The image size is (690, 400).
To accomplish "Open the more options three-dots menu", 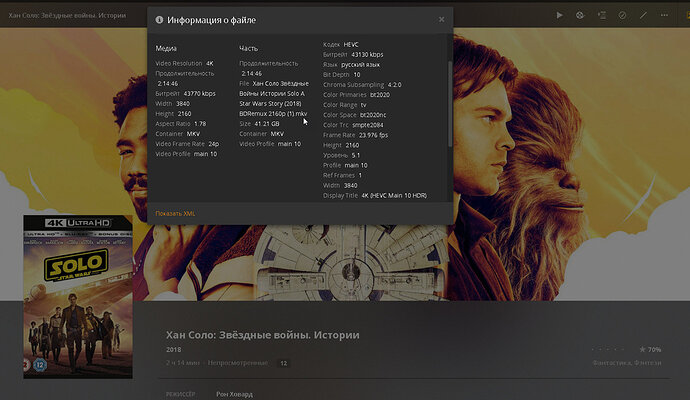I will 664,15.
